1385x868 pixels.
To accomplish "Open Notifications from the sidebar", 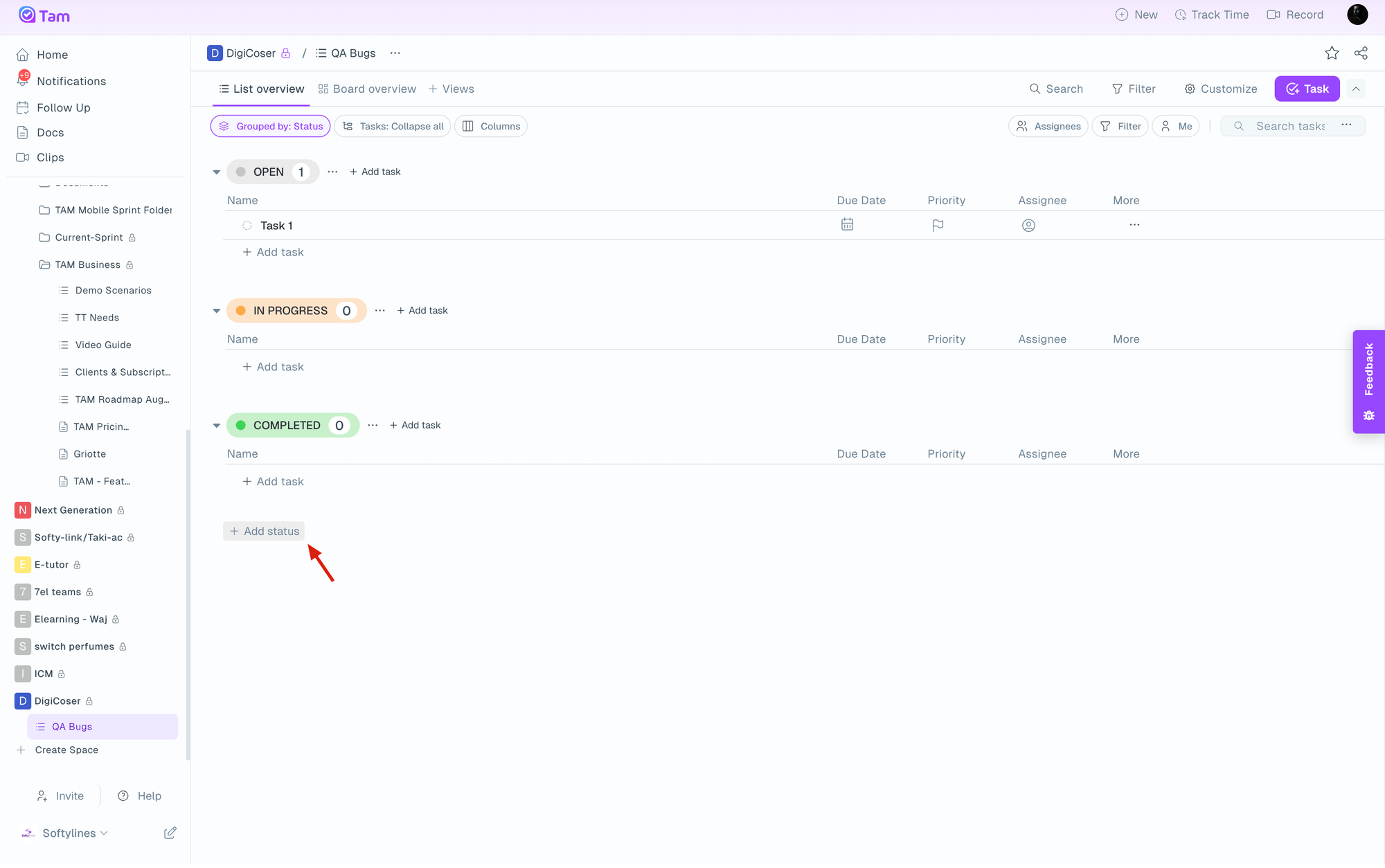I will [71, 81].
